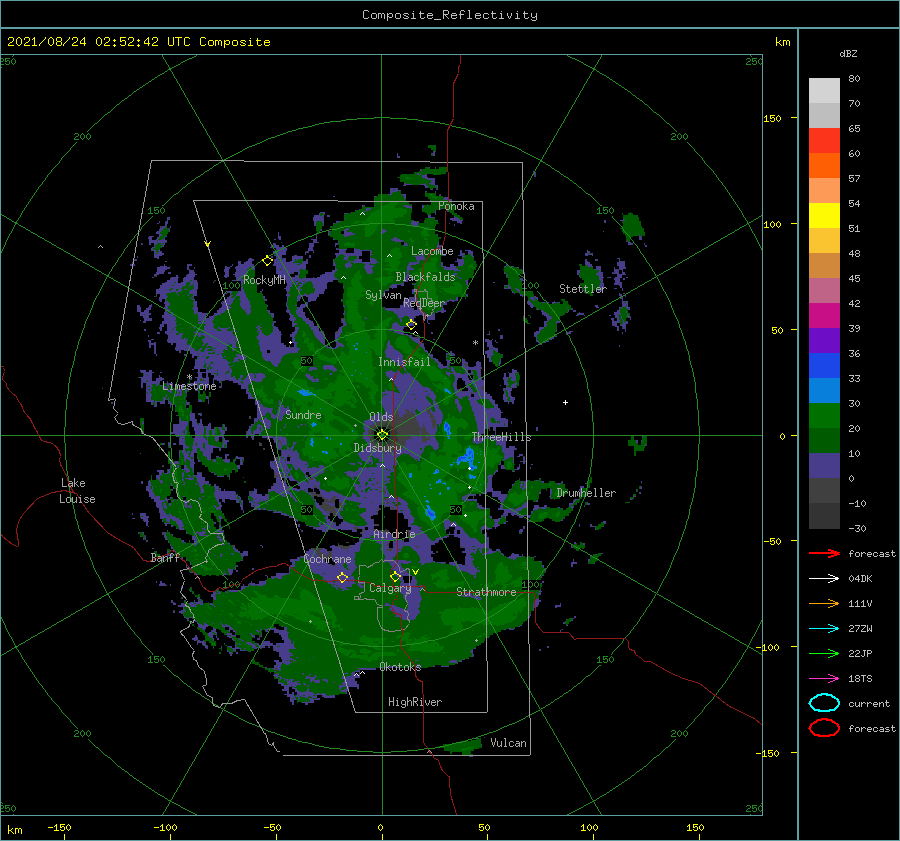Click the yellow diamond marker near RockyMH

[x=267, y=261]
